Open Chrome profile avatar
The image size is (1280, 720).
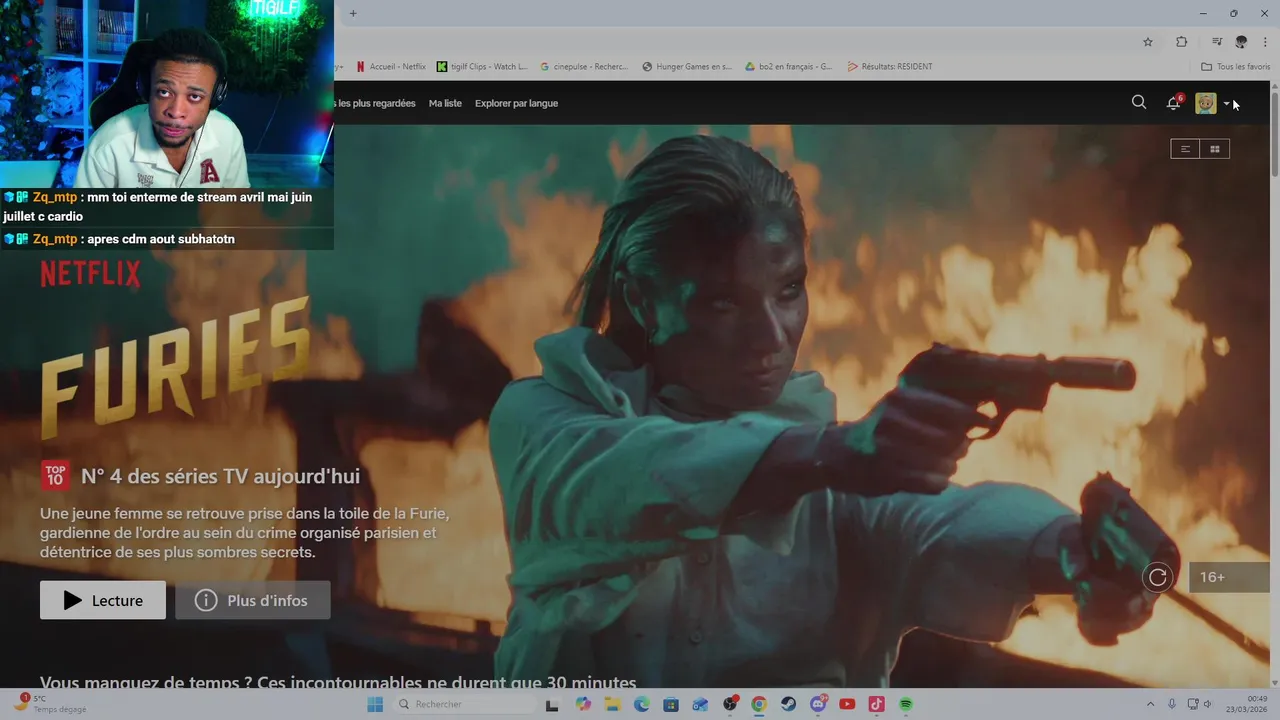point(1241,42)
